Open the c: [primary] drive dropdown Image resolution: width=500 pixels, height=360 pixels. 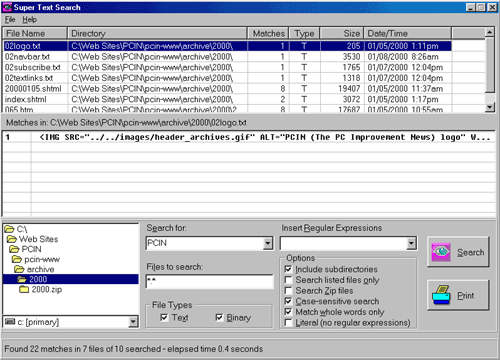[133, 322]
